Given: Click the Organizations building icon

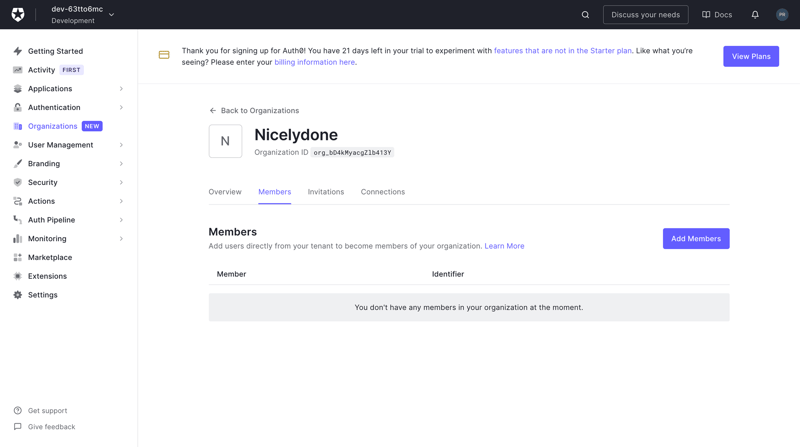Looking at the screenshot, I should [x=18, y=126].
